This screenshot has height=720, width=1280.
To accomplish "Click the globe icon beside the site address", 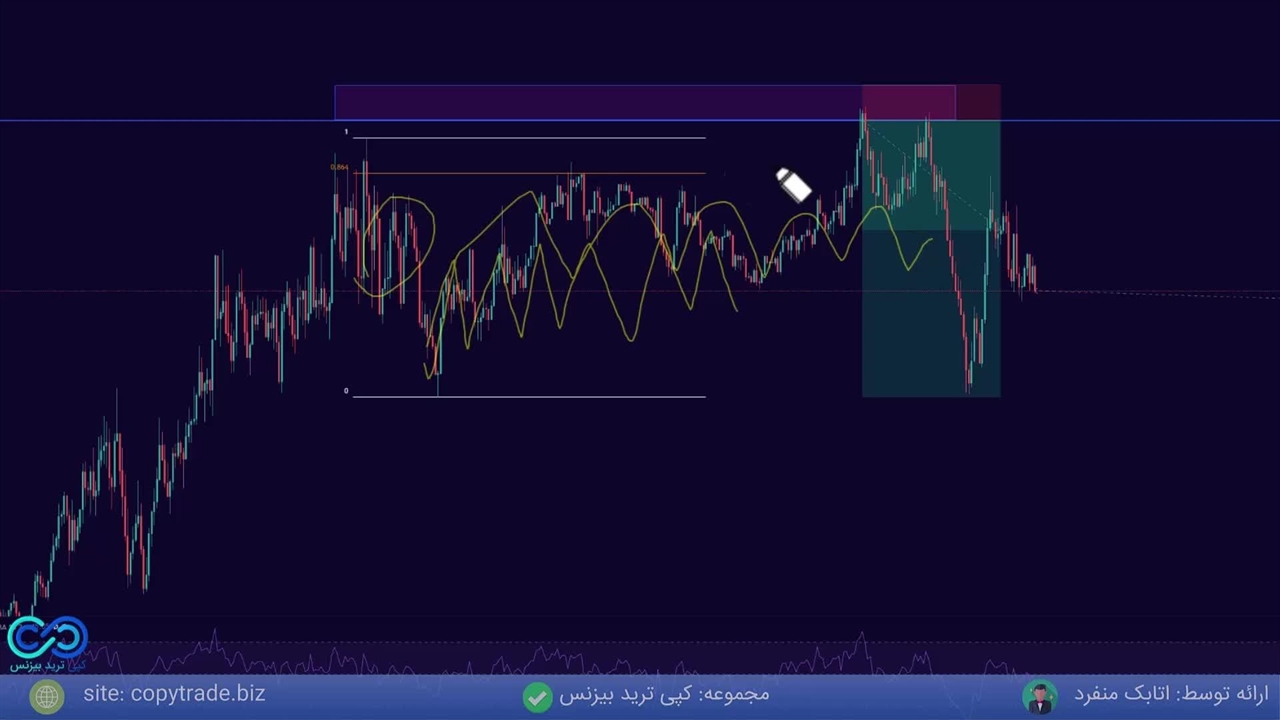I will pyautogui.click(x=46, y=695).
